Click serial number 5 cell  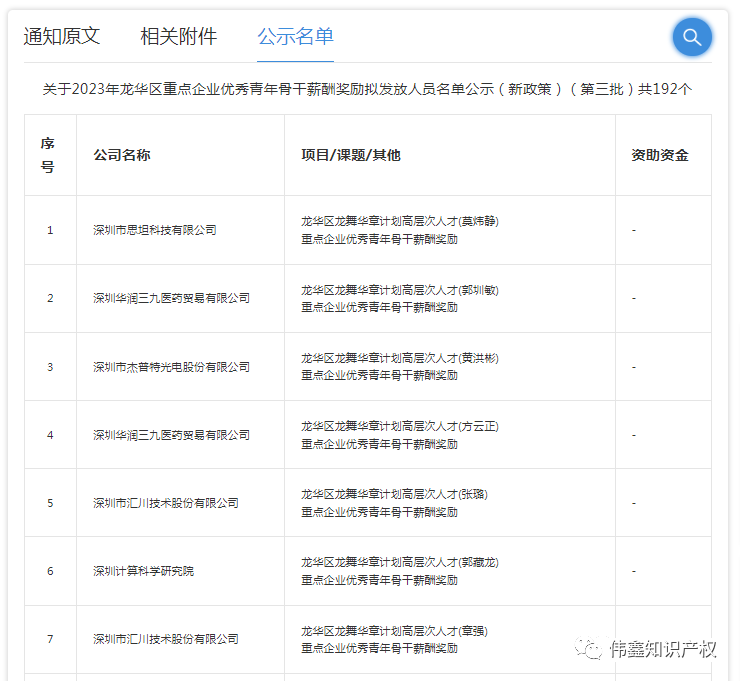coord(50,503)
